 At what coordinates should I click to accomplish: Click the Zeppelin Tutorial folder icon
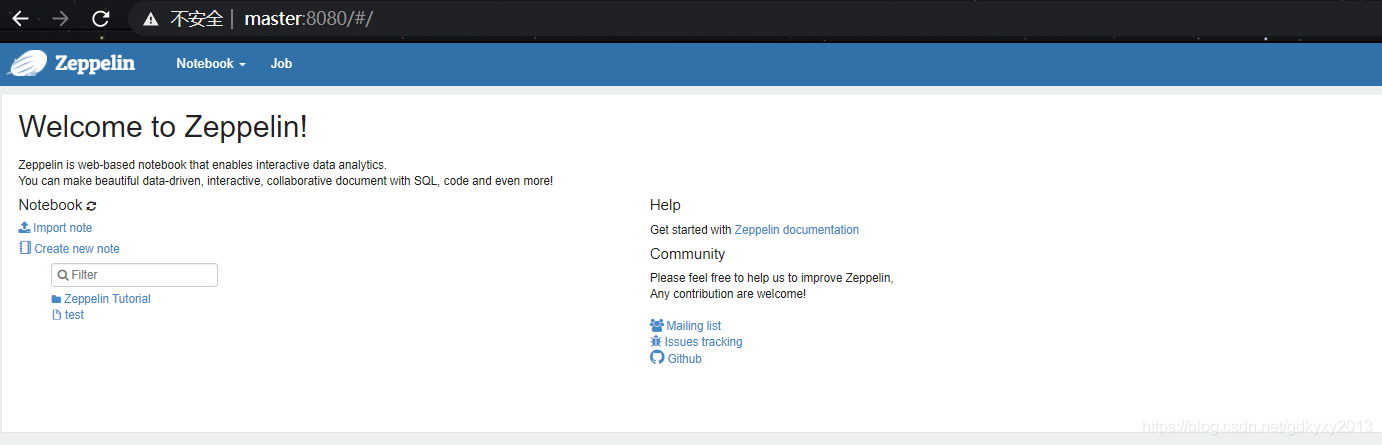point(56,299)
